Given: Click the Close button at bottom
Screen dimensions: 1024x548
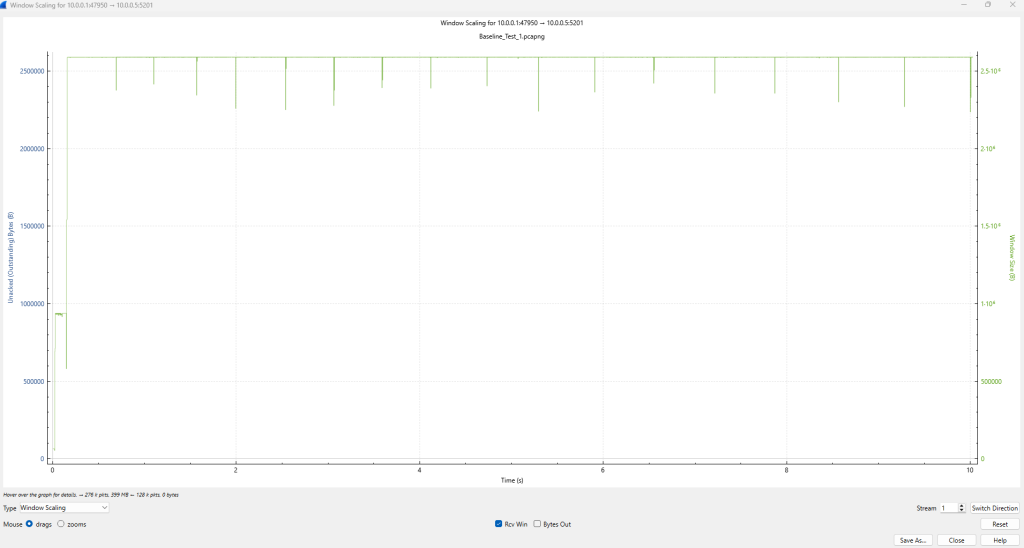Looking at the screenshot, I should 956,540.
